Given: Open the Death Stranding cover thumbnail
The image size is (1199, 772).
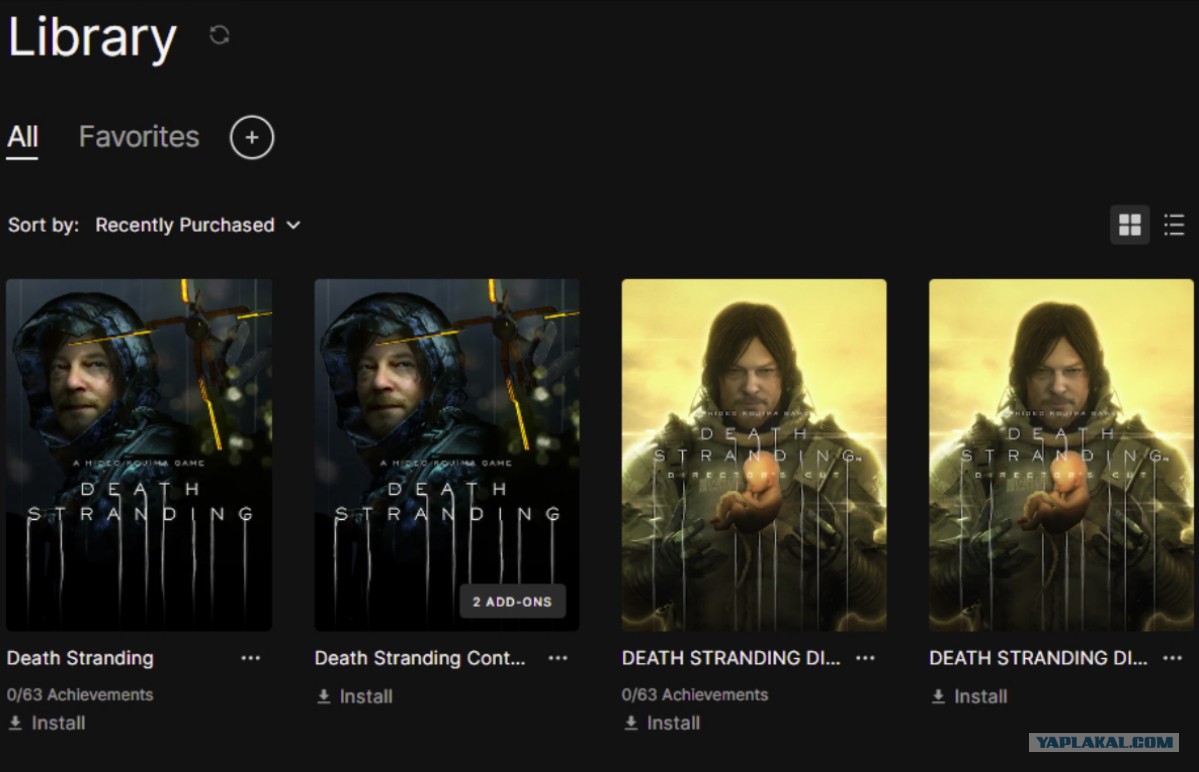Looking at the screenshot, I should [139, 455].
